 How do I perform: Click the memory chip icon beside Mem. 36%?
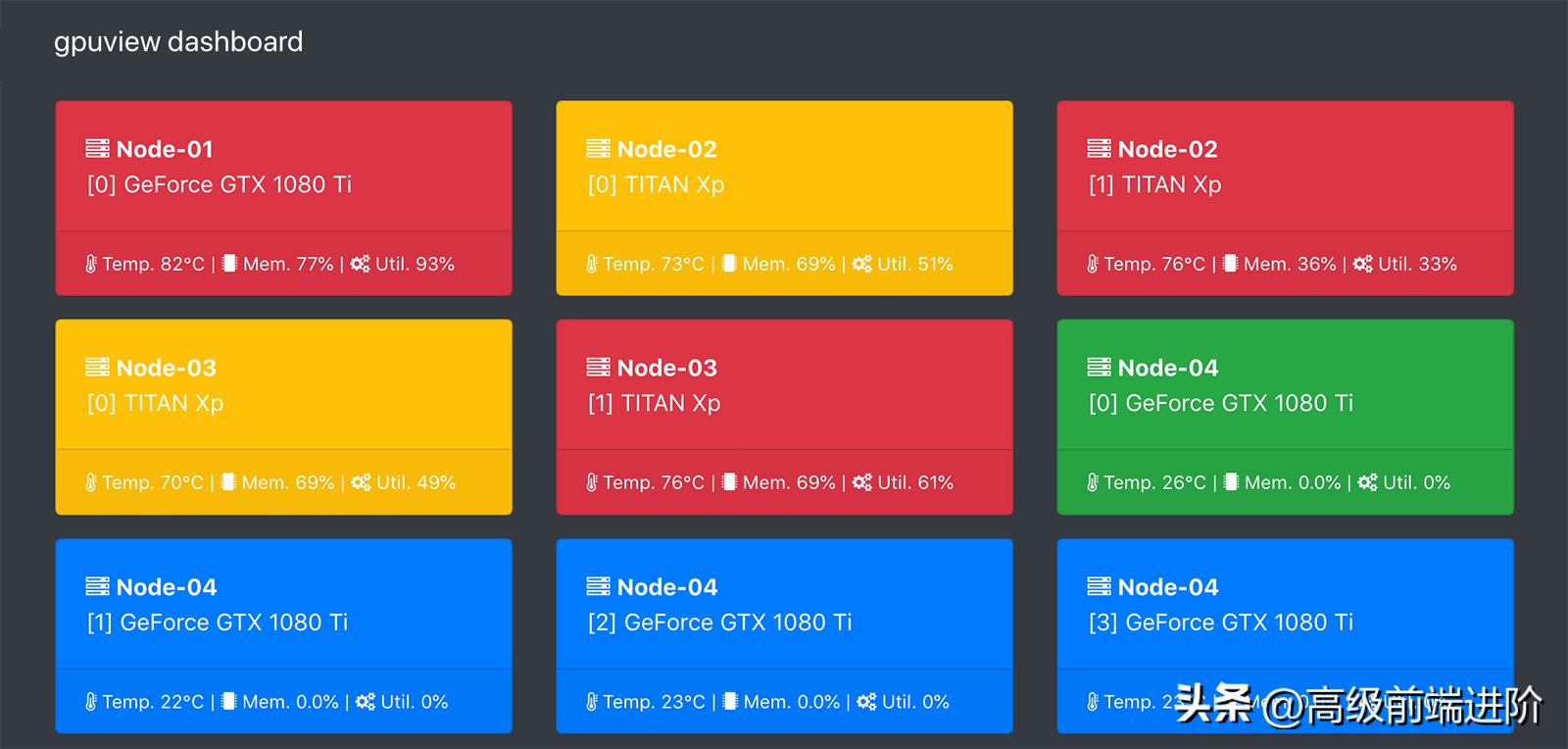coord(1230,264)
